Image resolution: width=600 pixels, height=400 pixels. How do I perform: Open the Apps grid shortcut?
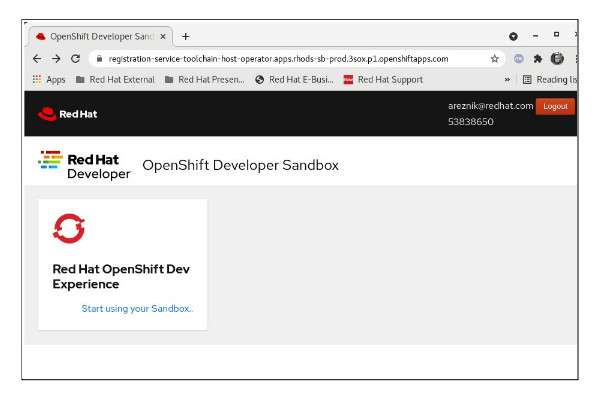[48, 80]
